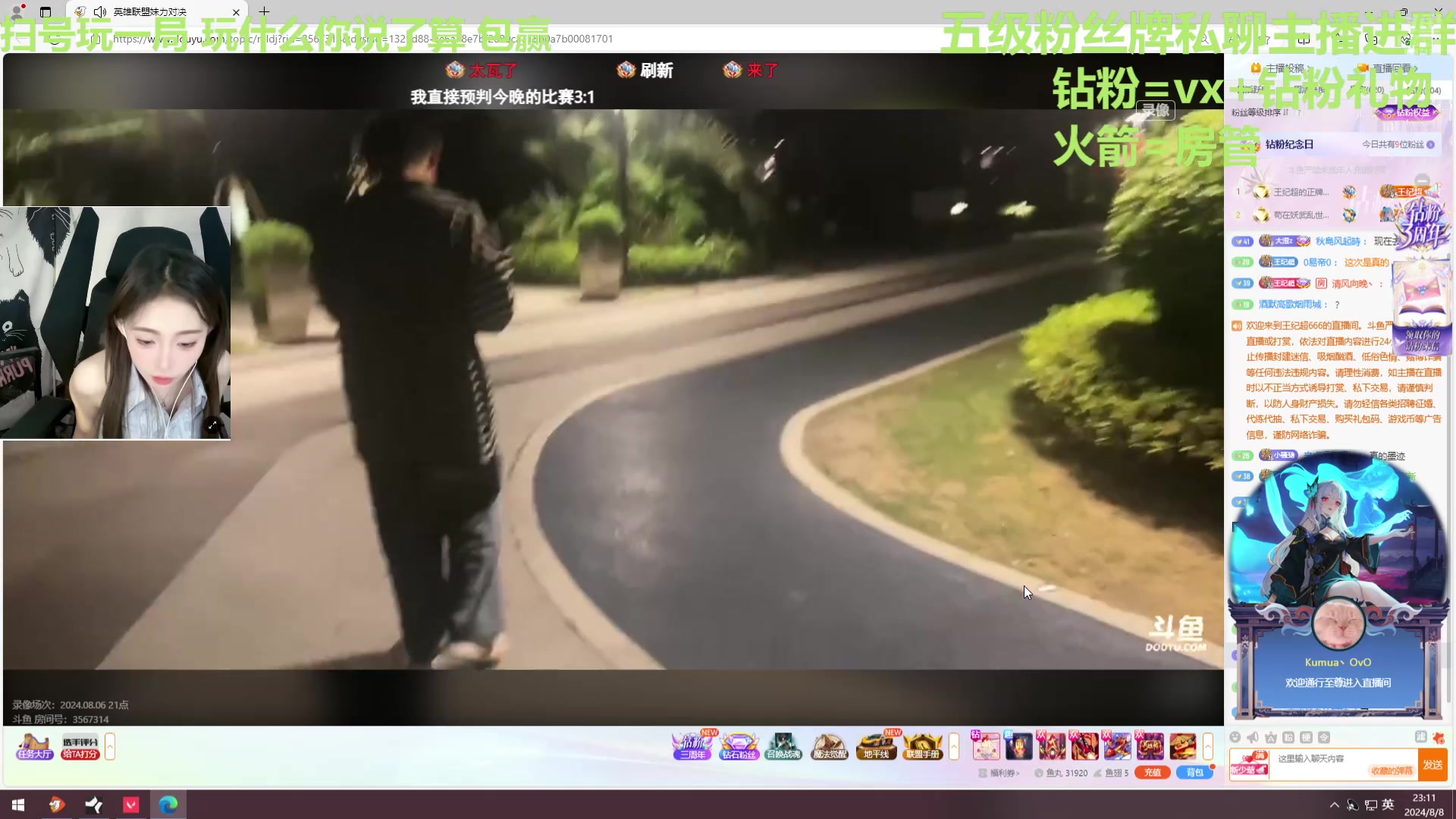This screenshot has width=1456, height=819.
Task: Open the 任务大厅 task hall icon
Action: pos(35,746)
